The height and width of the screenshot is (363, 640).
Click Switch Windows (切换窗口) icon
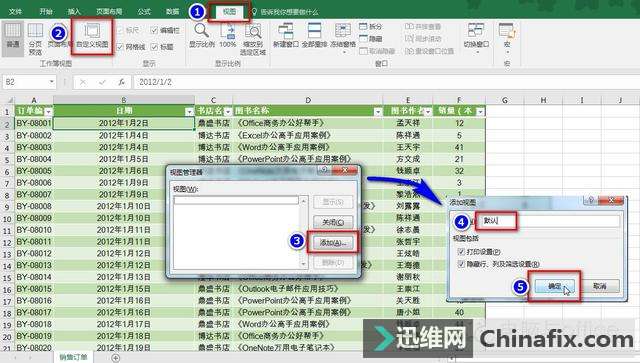(x=476, y=38)
